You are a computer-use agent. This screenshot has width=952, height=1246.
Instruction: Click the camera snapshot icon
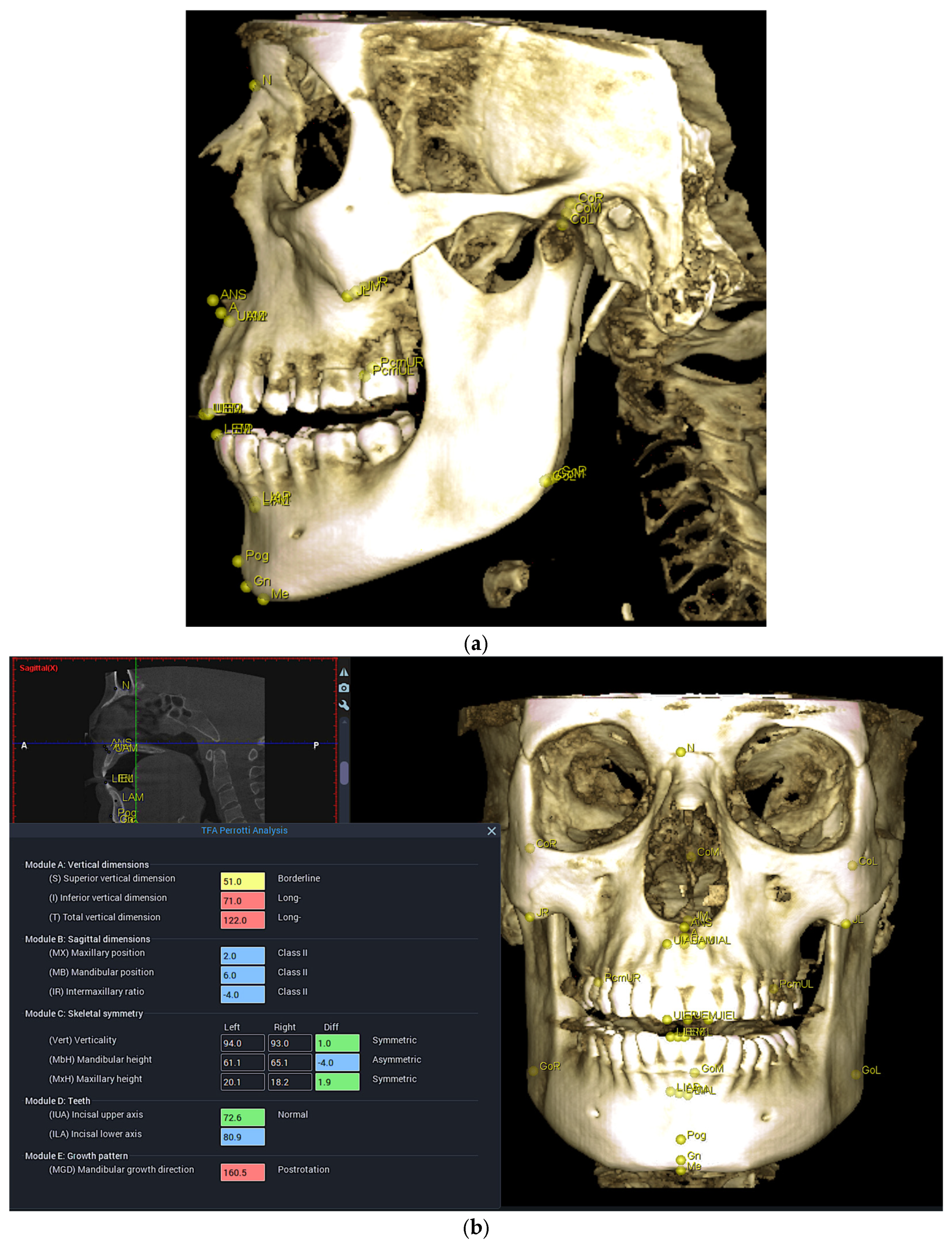344,688
